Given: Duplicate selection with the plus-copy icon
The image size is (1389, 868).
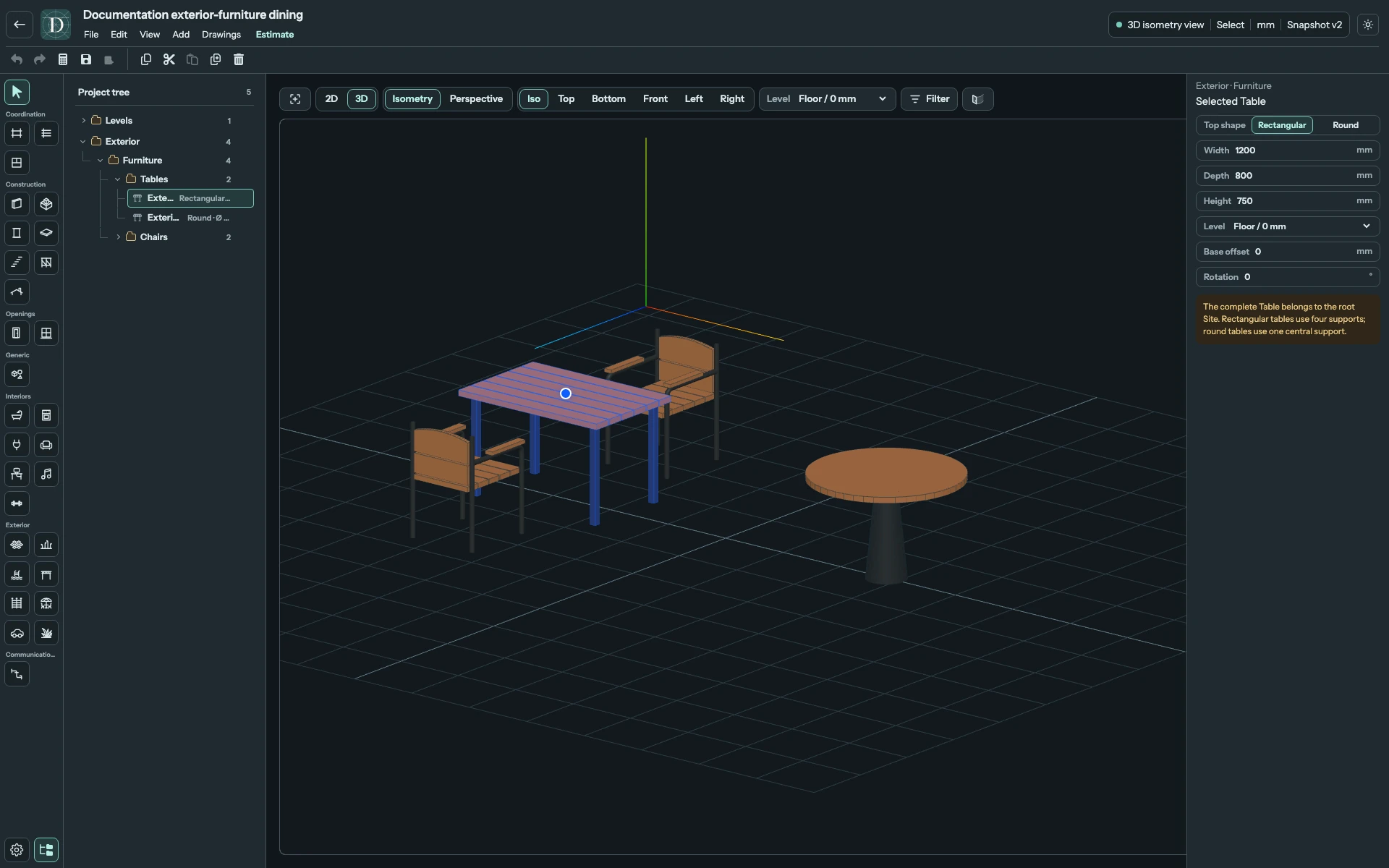Looking at the screenshot, I should [x=216, y=59].
